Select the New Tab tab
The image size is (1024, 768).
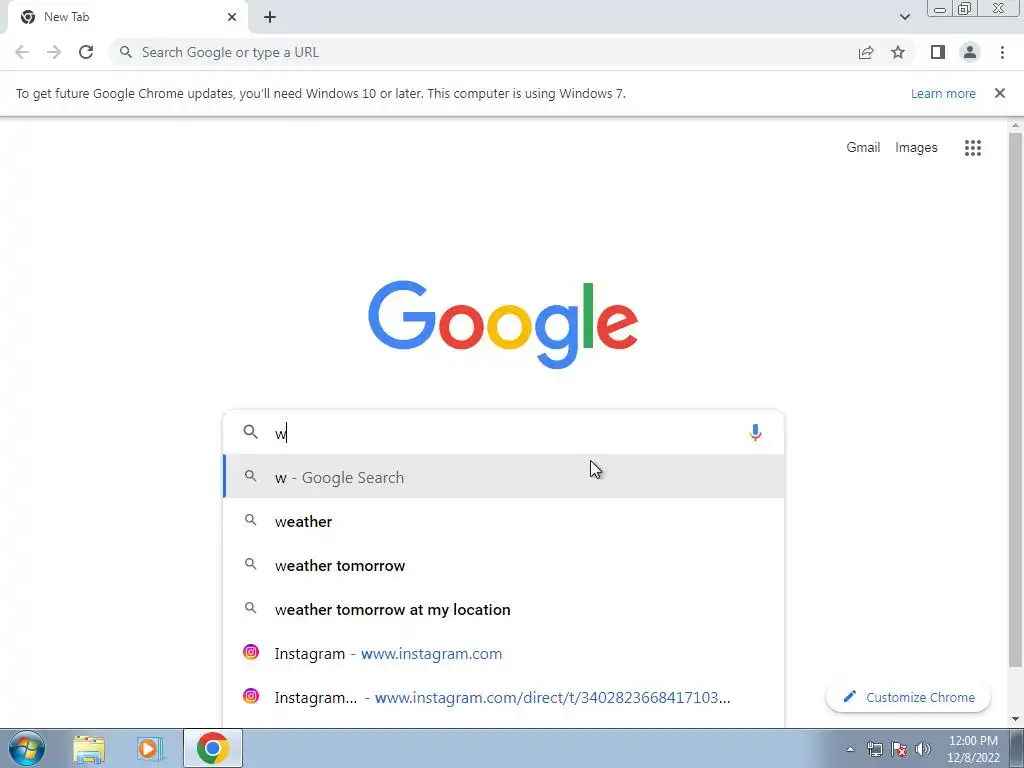click(127, 18)
